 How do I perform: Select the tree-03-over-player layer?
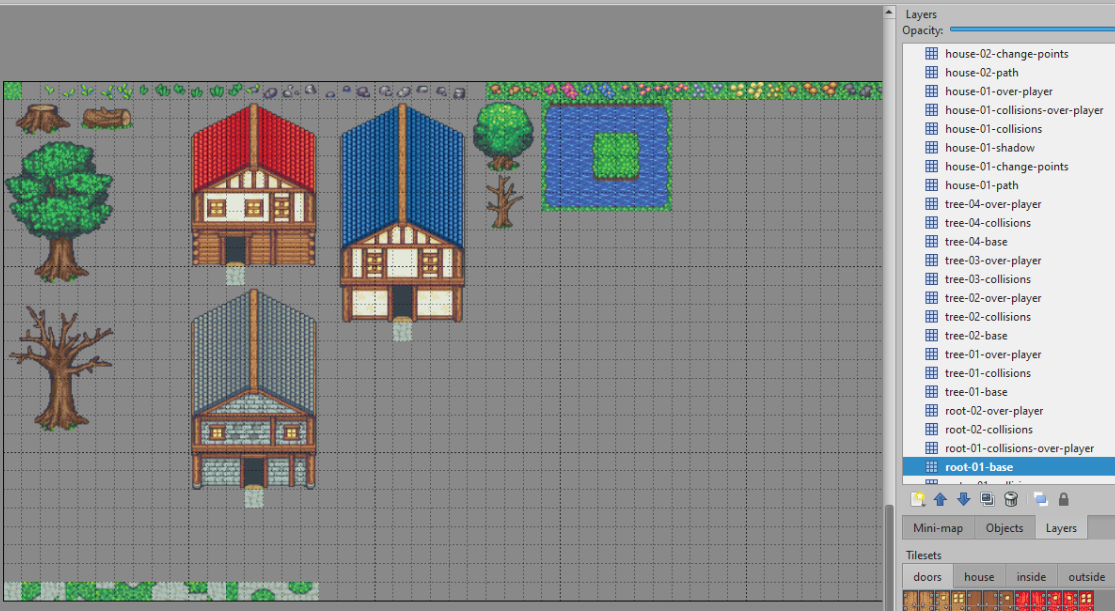pyautogui.click(x=992, y=261)
